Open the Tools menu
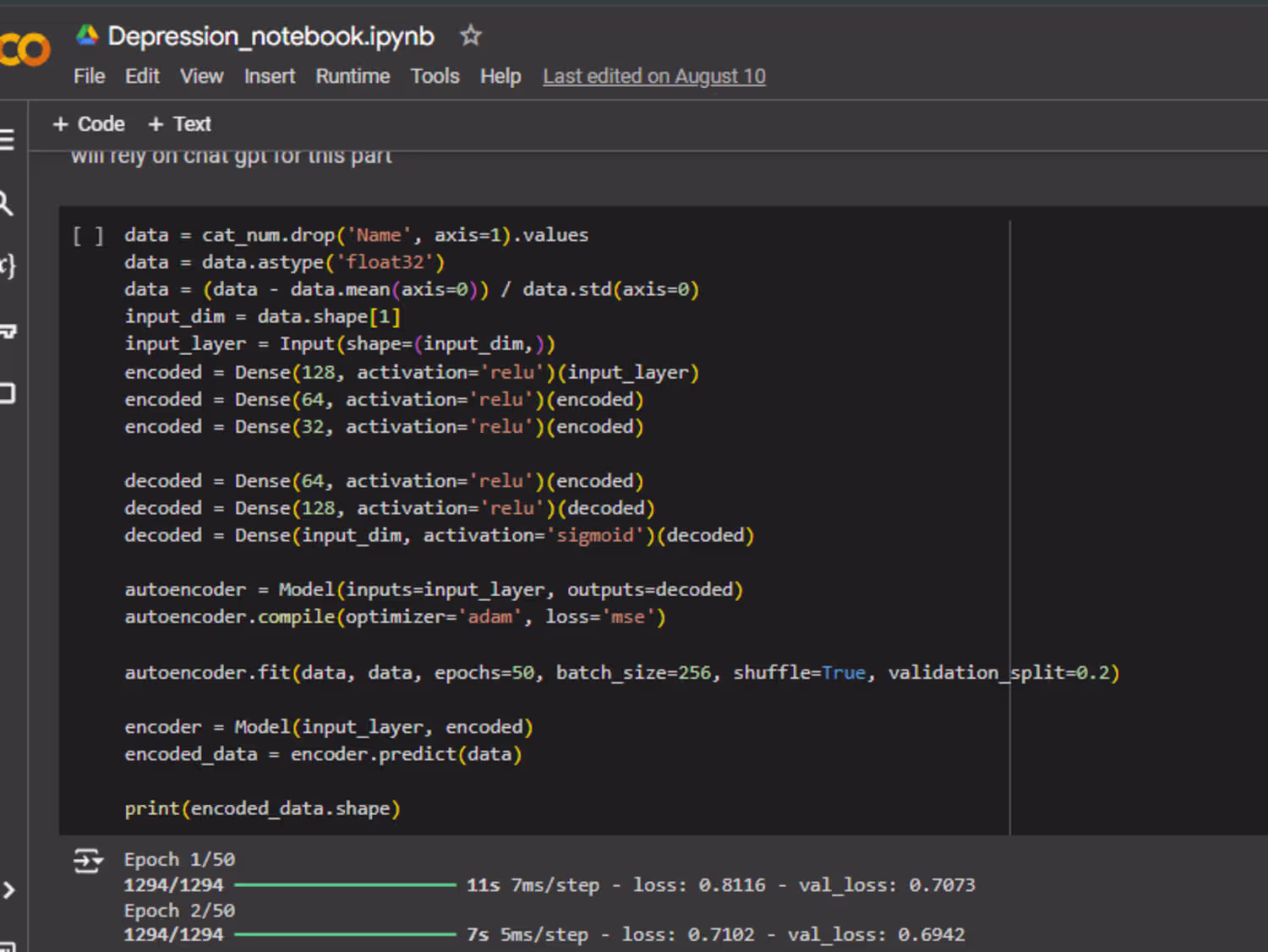Screen dimensions: 1268x952 pos(435,76)
